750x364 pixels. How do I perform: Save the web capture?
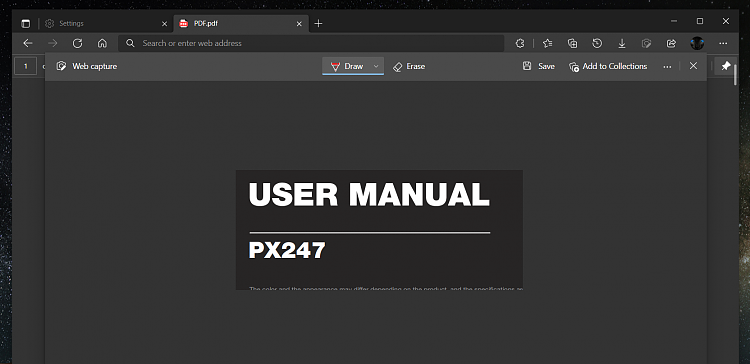[539, 66]
